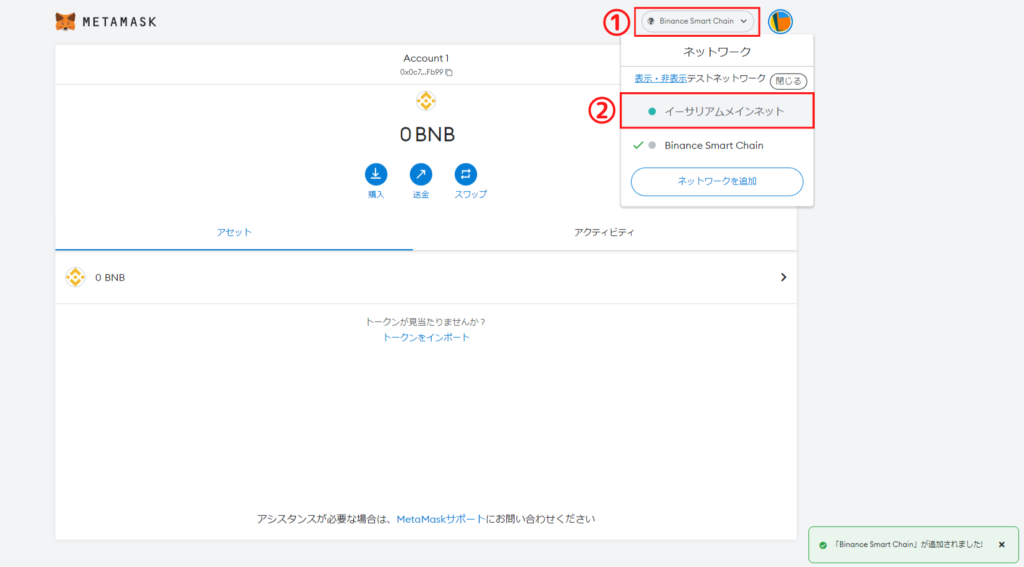1024x567 pixels.
Task: Click the Send (送金) arrow icon
Action: coord(421,174)
